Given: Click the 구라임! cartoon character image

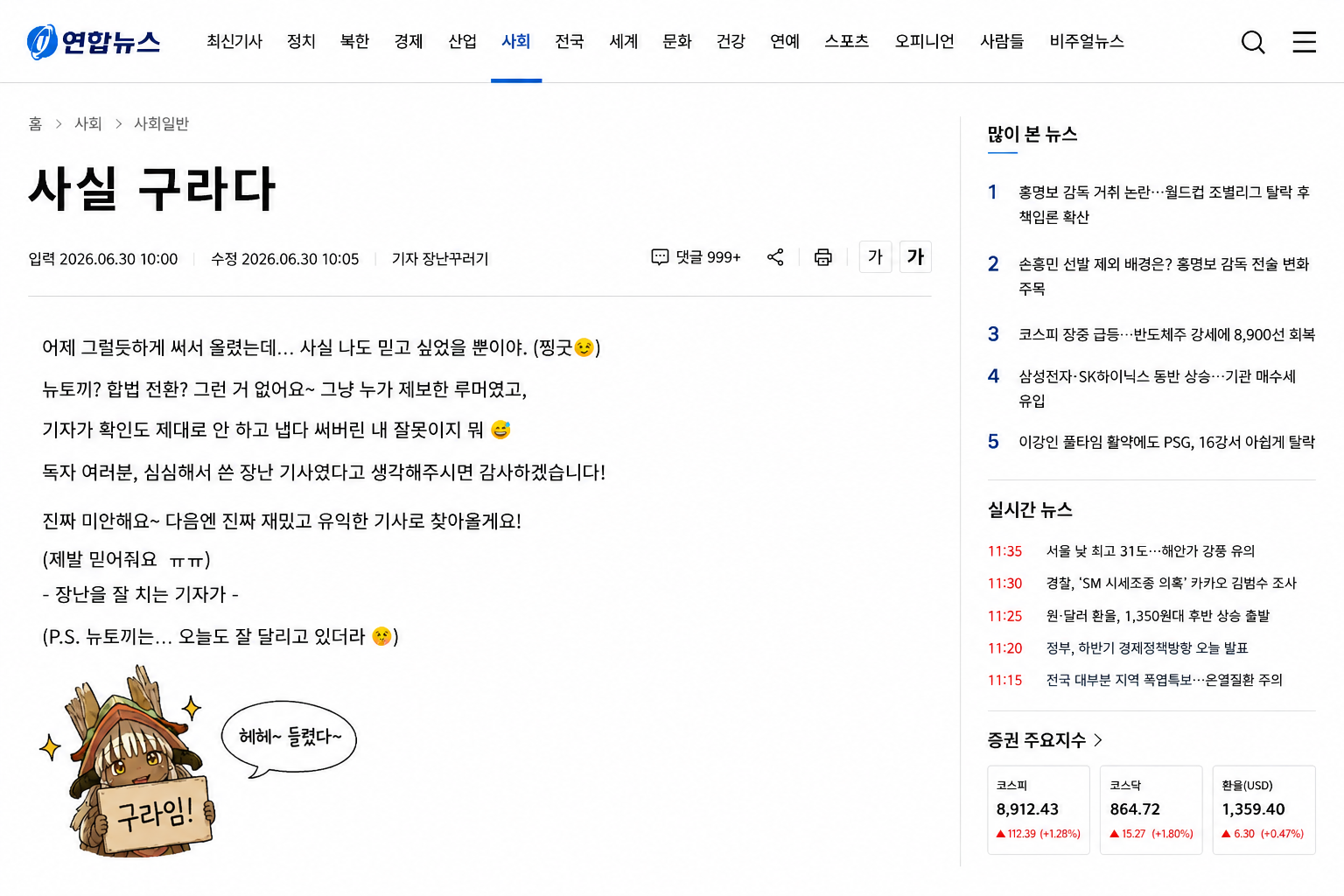Looking at the screenshot, I should 128,762.
